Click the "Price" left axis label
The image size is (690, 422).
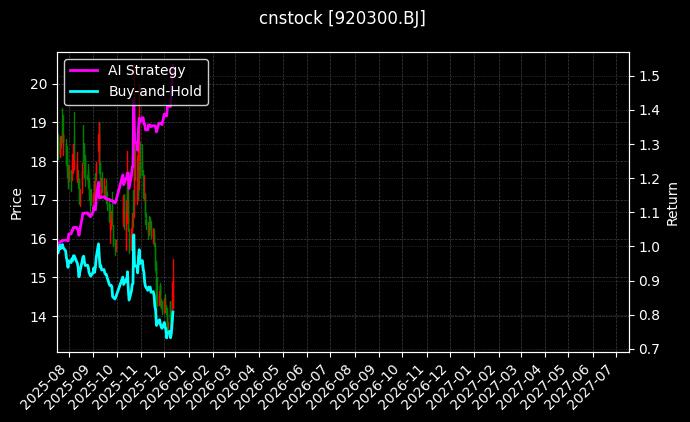point(16,203)
